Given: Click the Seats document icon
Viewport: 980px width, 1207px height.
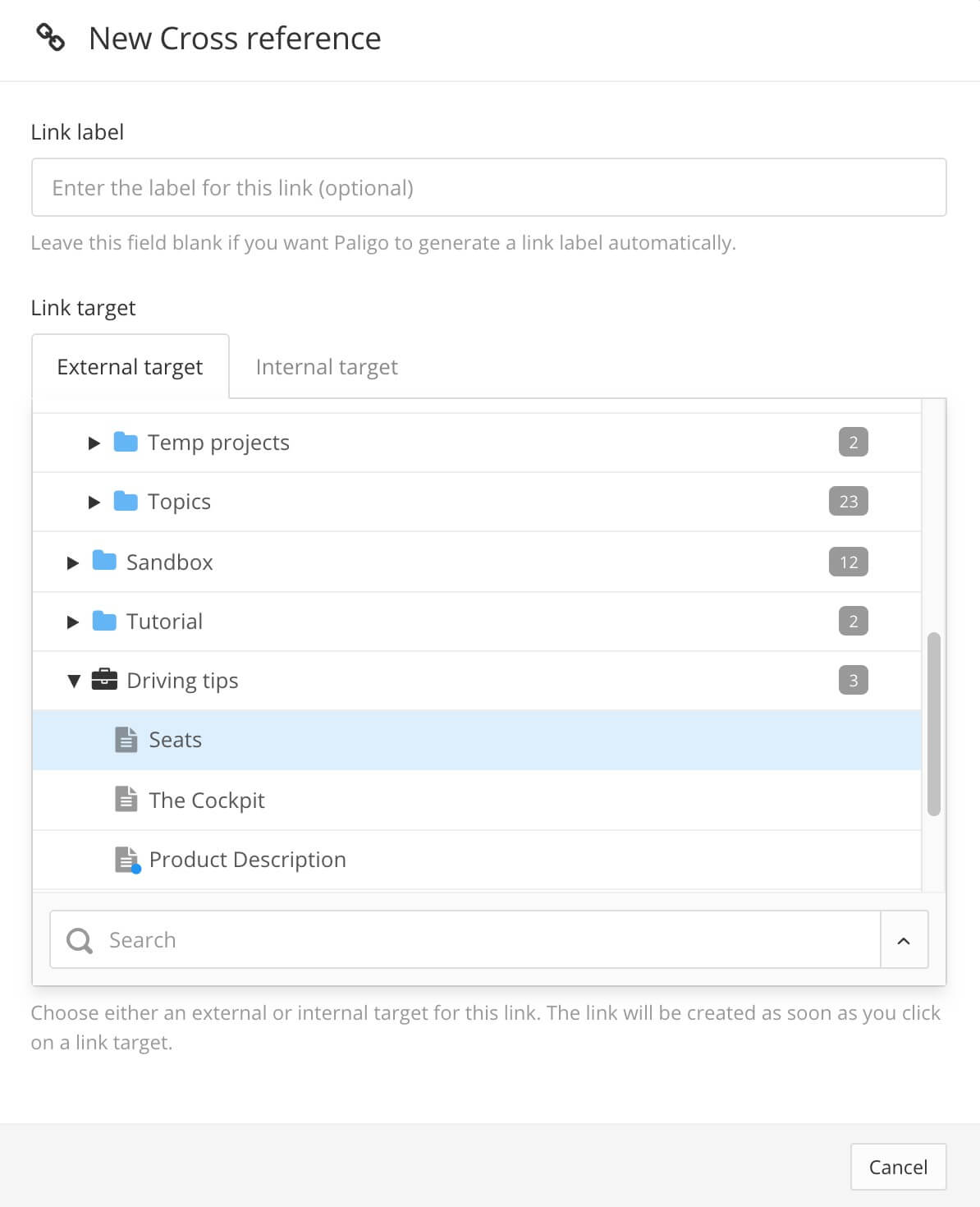Looking at the screenshot, I should click(x=126, y=740).
